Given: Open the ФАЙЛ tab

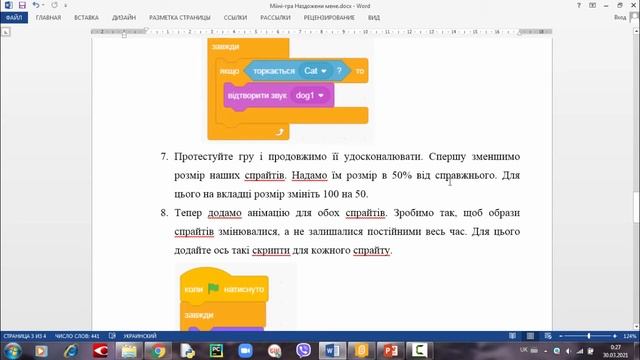Looking at the screenshot, I should click(14, 18).
